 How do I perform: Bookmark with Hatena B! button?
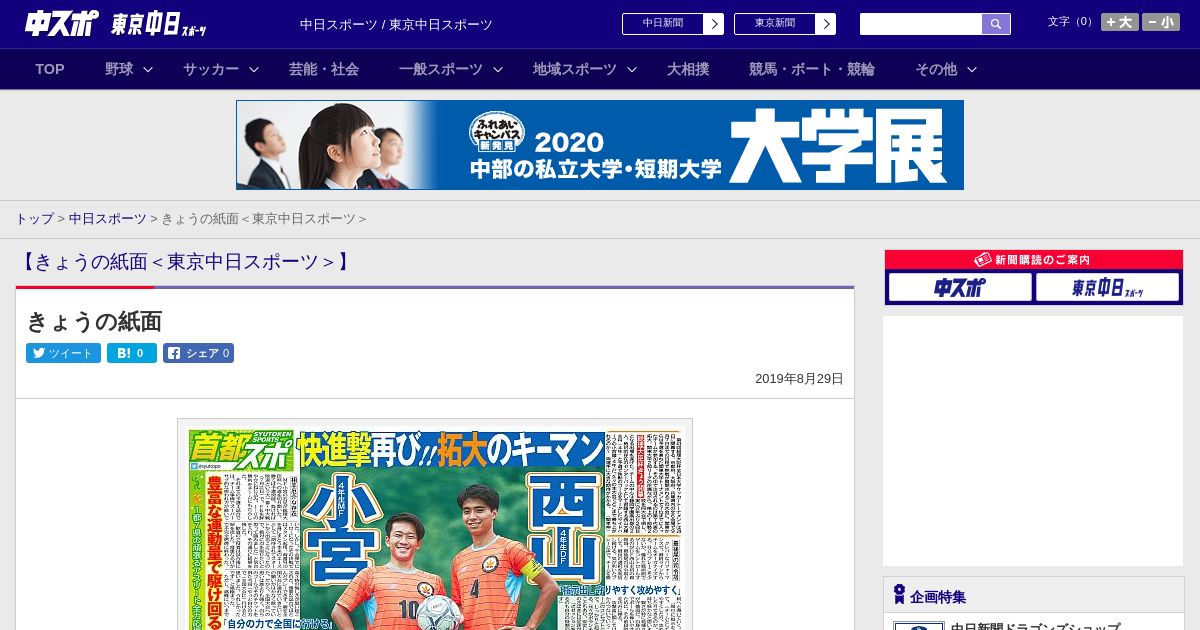pyautogui.click(x=132, y=353)
